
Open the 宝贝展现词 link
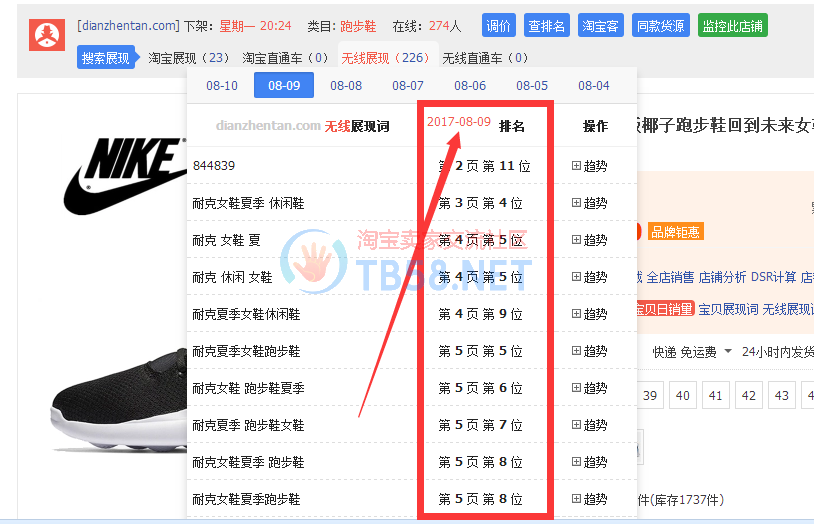coord(728,310)
